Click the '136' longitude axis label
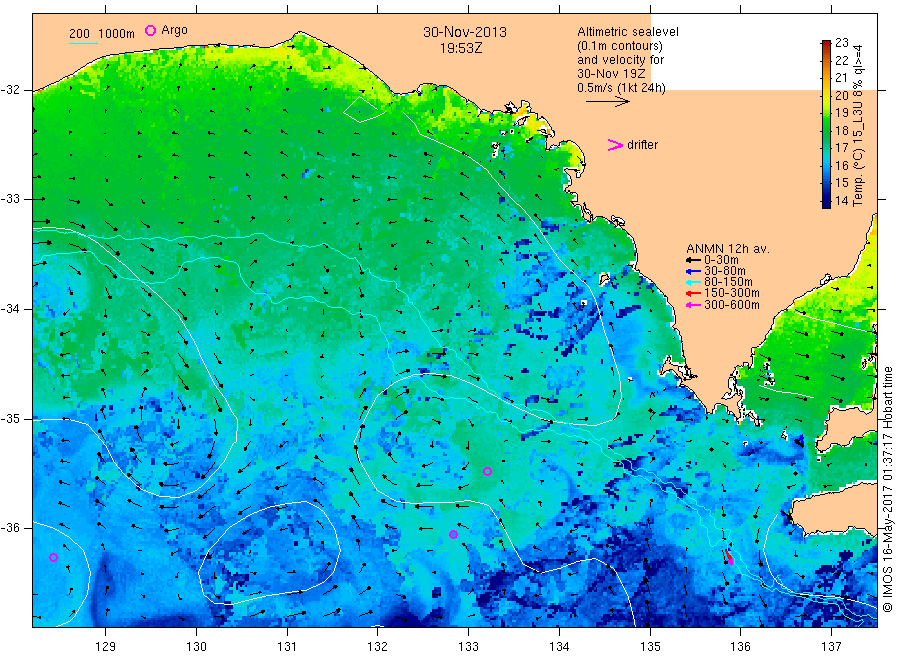The height and width of the screenshot is (660, 900). (x=740, y=646)
